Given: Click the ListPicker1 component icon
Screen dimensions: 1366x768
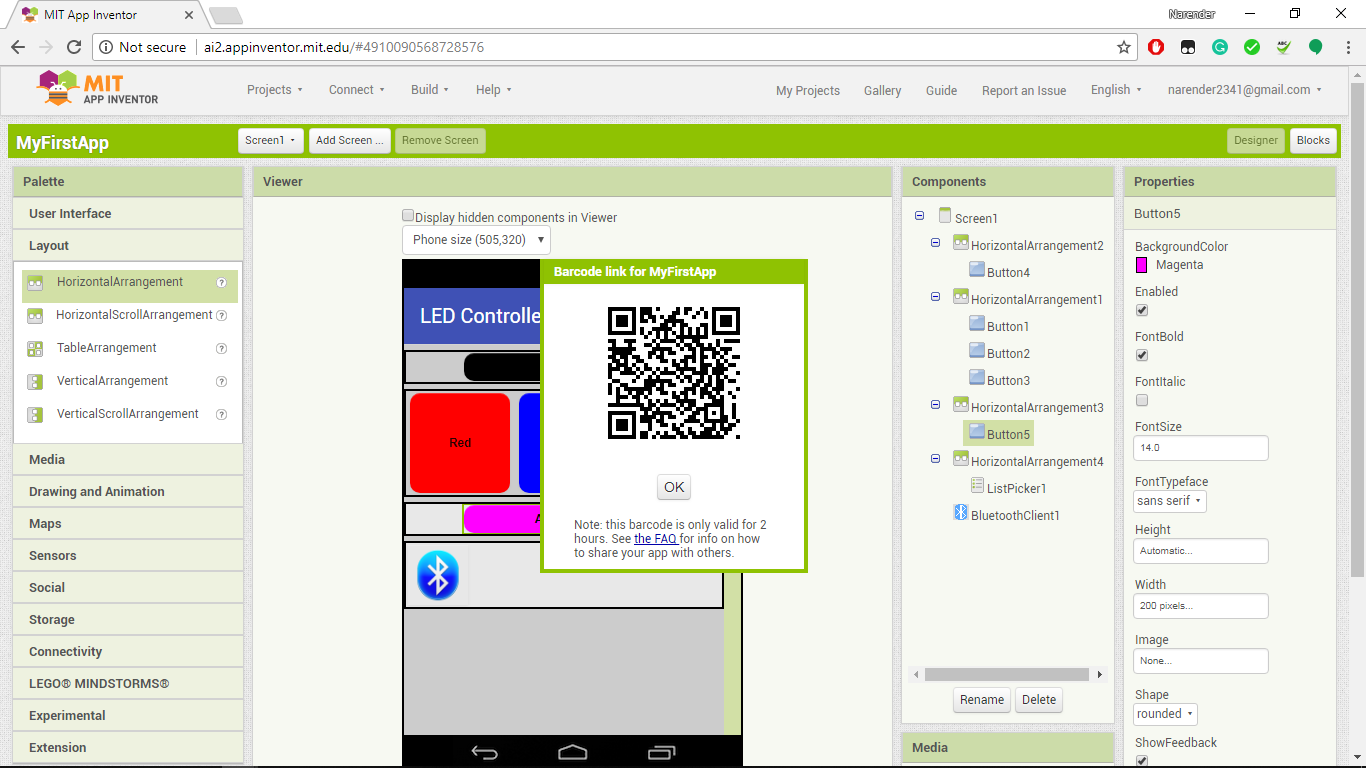Looking at the screenshot, I should tap(977, 485).
